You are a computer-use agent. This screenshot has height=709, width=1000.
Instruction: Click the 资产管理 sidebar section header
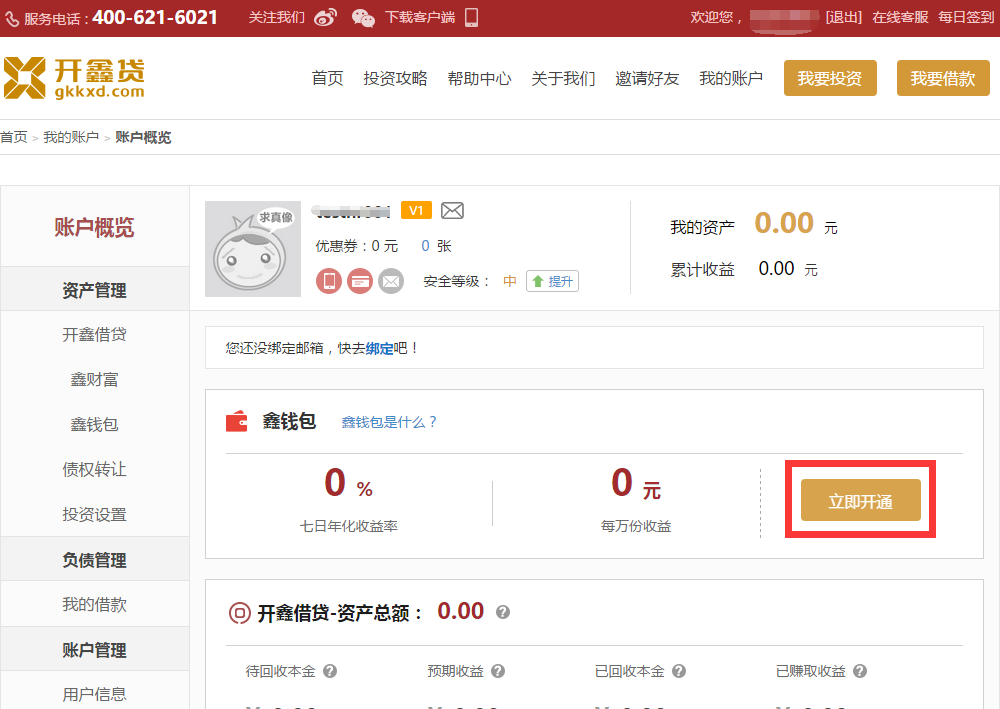(x=94, y=290)
